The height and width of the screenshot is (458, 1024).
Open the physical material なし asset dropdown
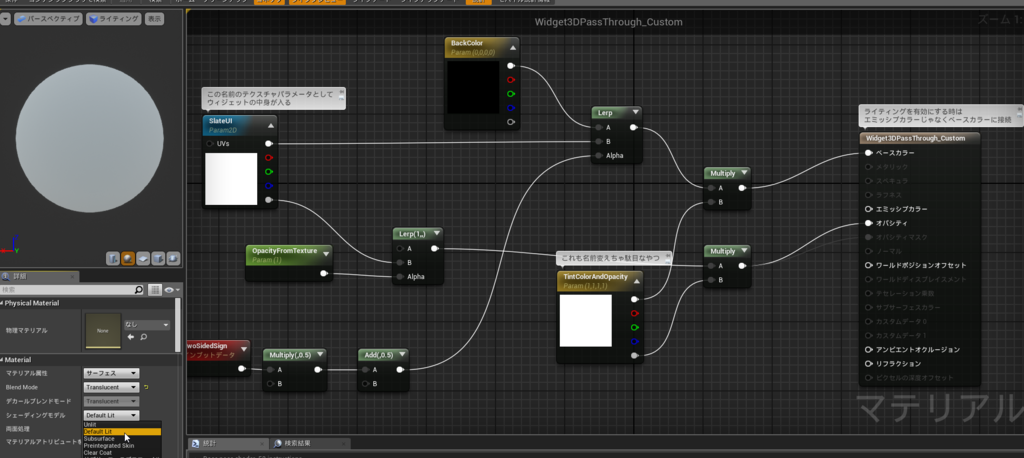pyautogui.click(x=147, y=325)
